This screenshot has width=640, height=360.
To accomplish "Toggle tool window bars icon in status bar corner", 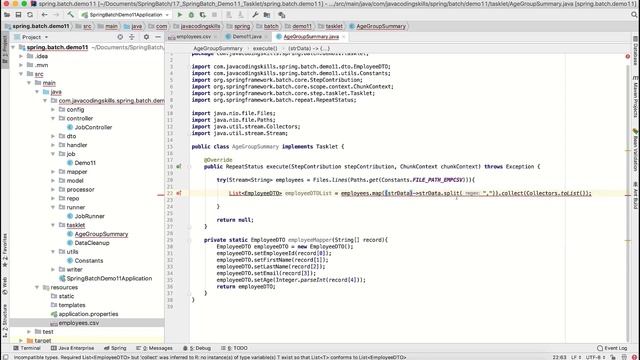I will 5,357.
